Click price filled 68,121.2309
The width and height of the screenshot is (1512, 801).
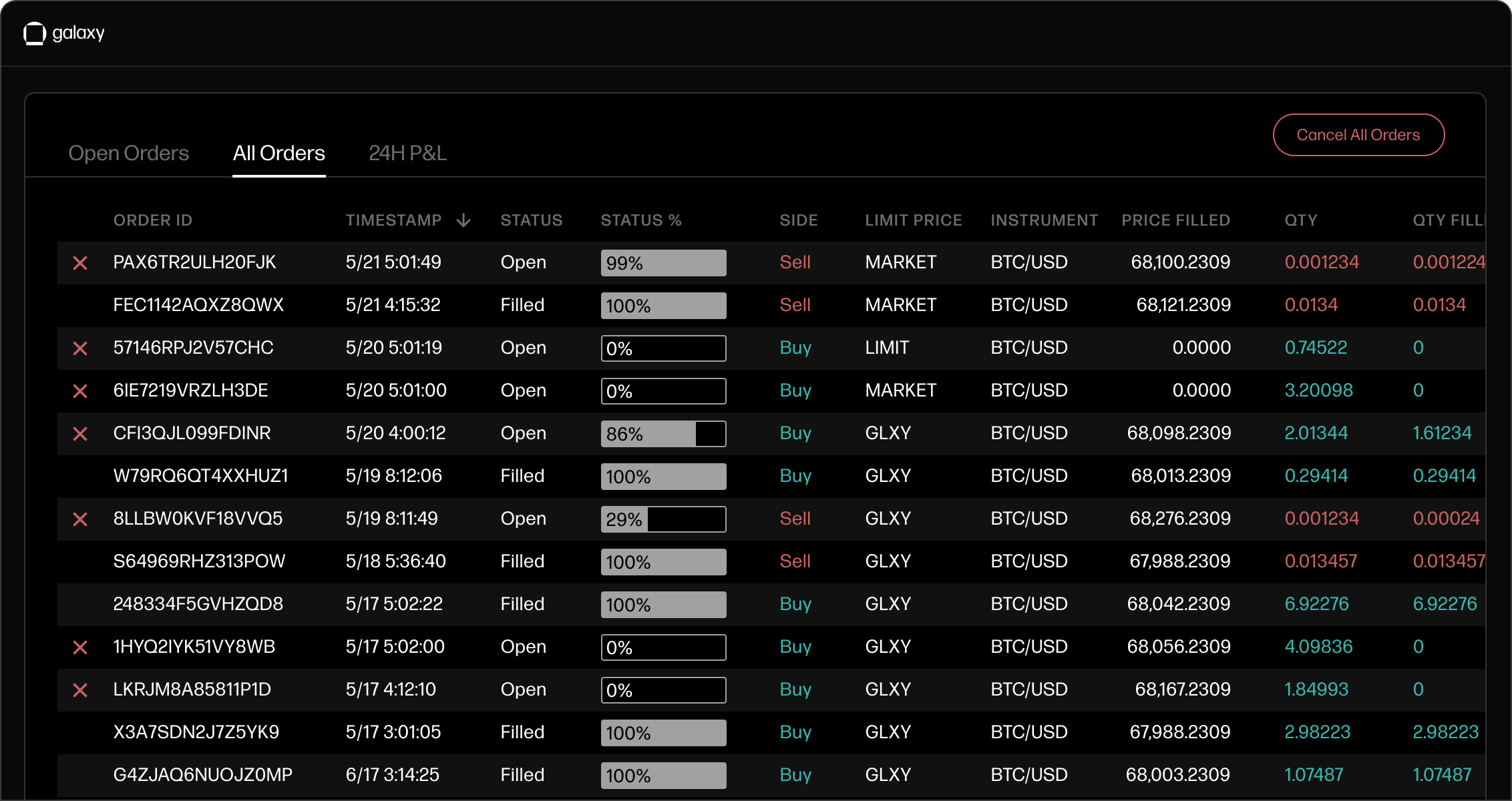click(1183, 305)
